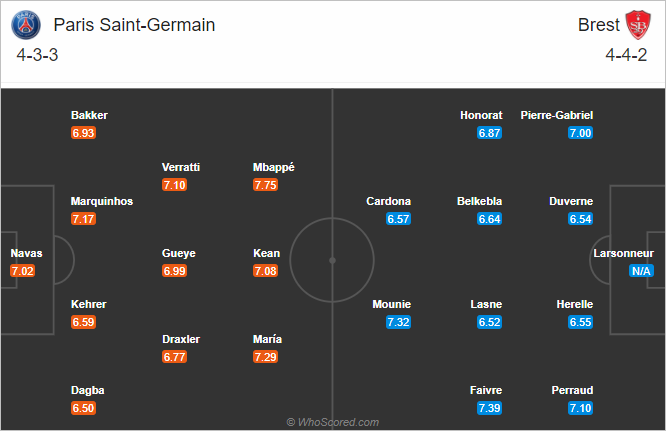Open Mounie's player name
Image resolution: width=666 pixels, height=431 pixels.
tap(392, 304)
